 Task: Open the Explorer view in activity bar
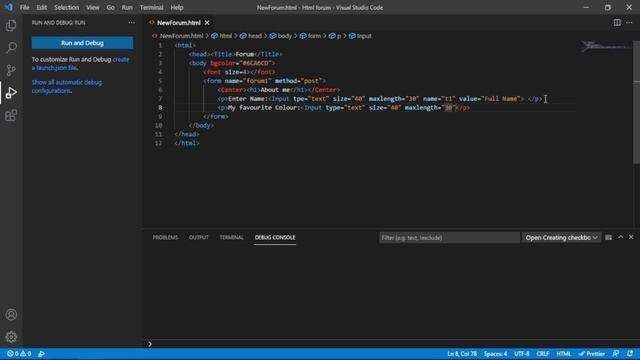coord(11,26)
